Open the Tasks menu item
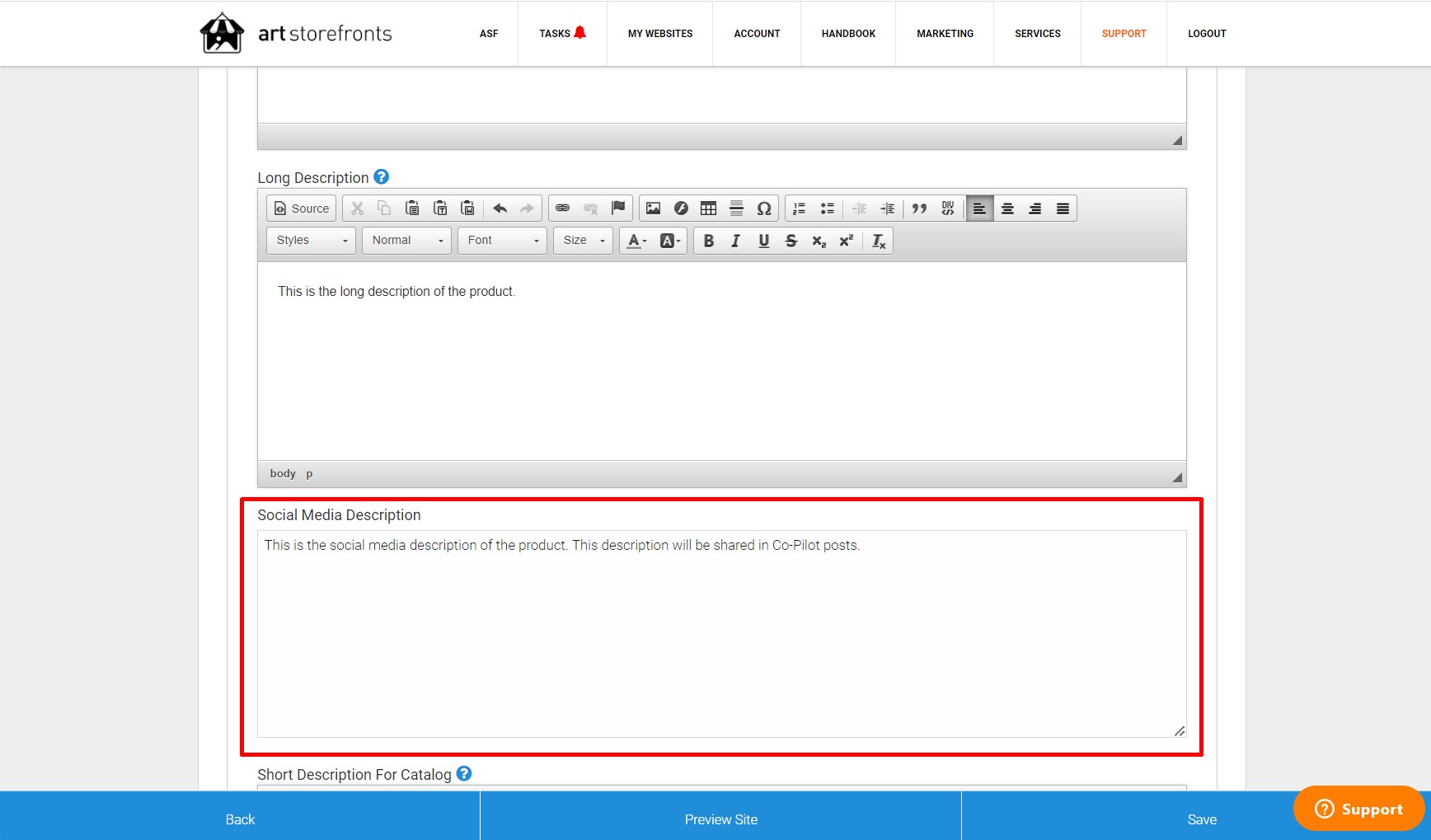Image resolution: width=1431 pixels, height=840 pixels. pyautogui.click(x=562, y=34)
